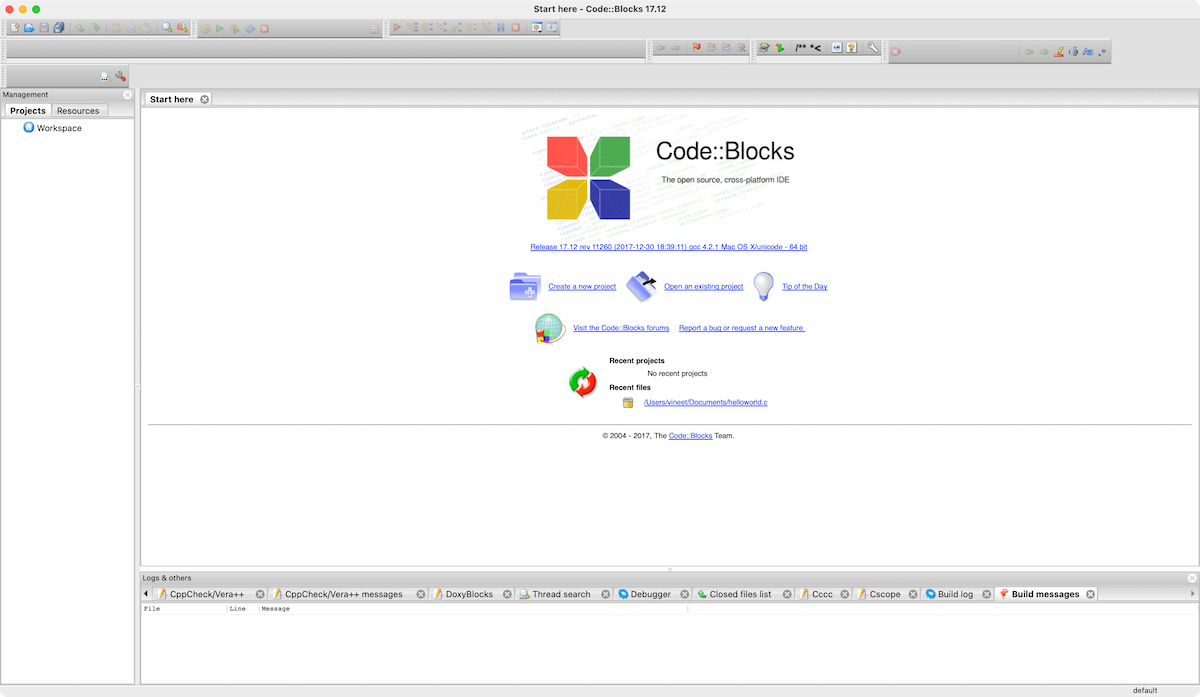Click the toggle bookmark red flag icon

point(697,48)
